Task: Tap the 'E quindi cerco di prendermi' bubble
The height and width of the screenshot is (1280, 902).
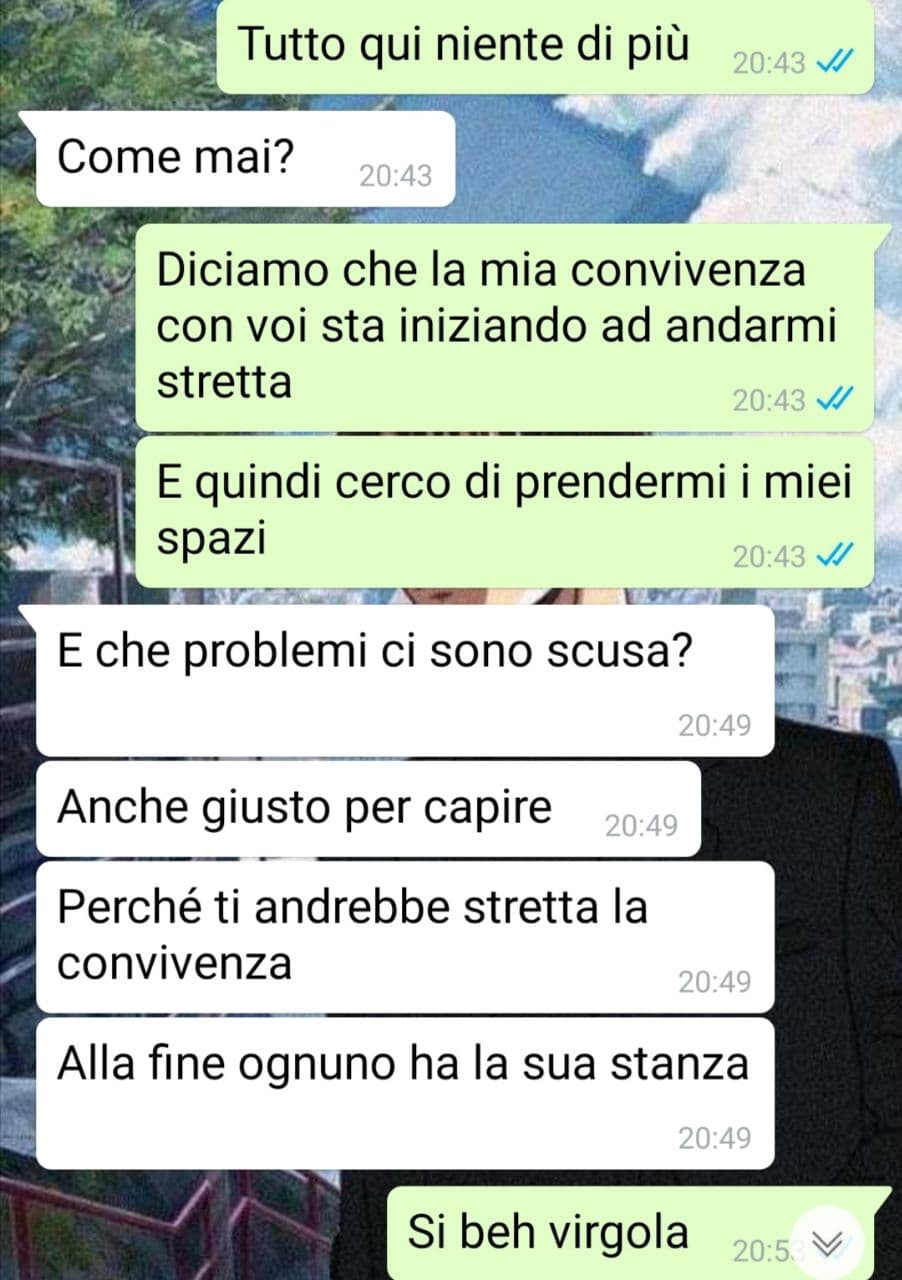Action: pos(505,512)
